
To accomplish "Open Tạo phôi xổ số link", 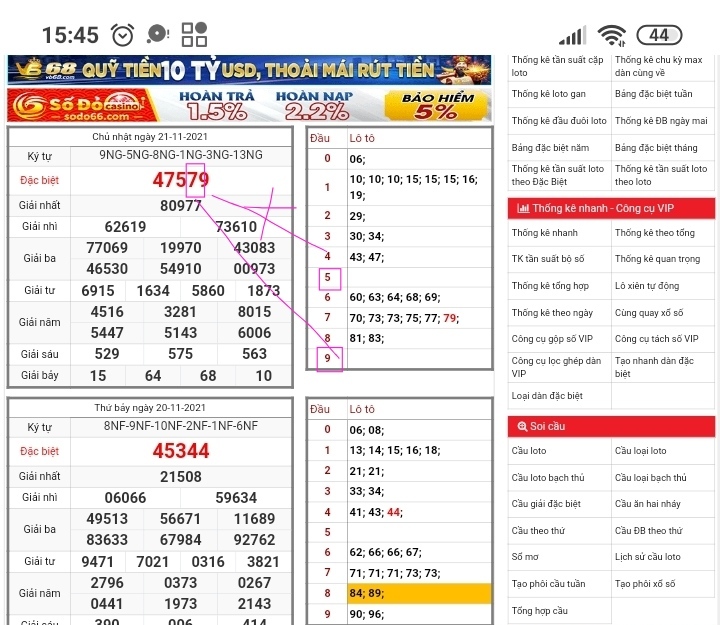I will 645,584.
